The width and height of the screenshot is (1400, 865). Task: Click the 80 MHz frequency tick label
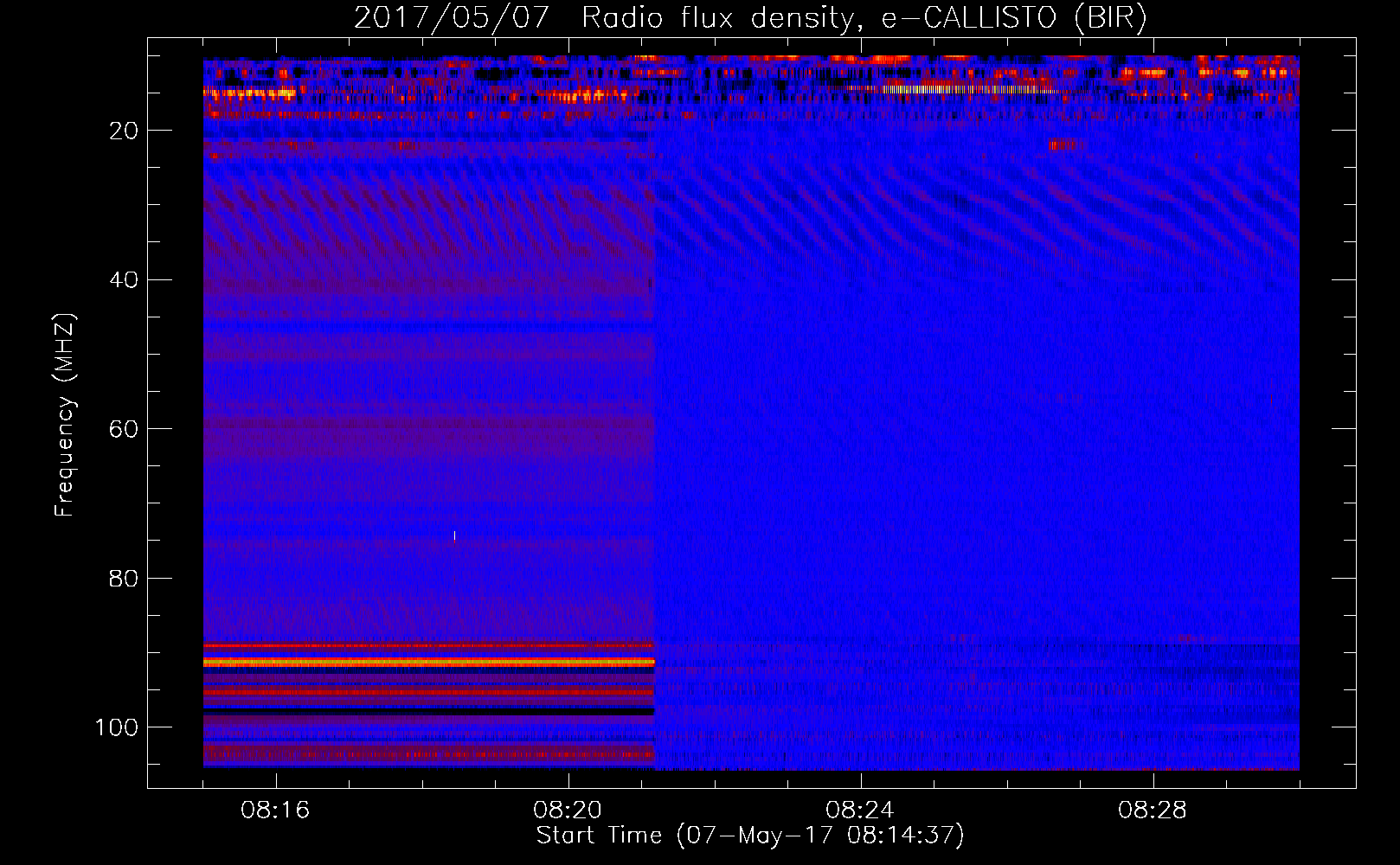125,578
